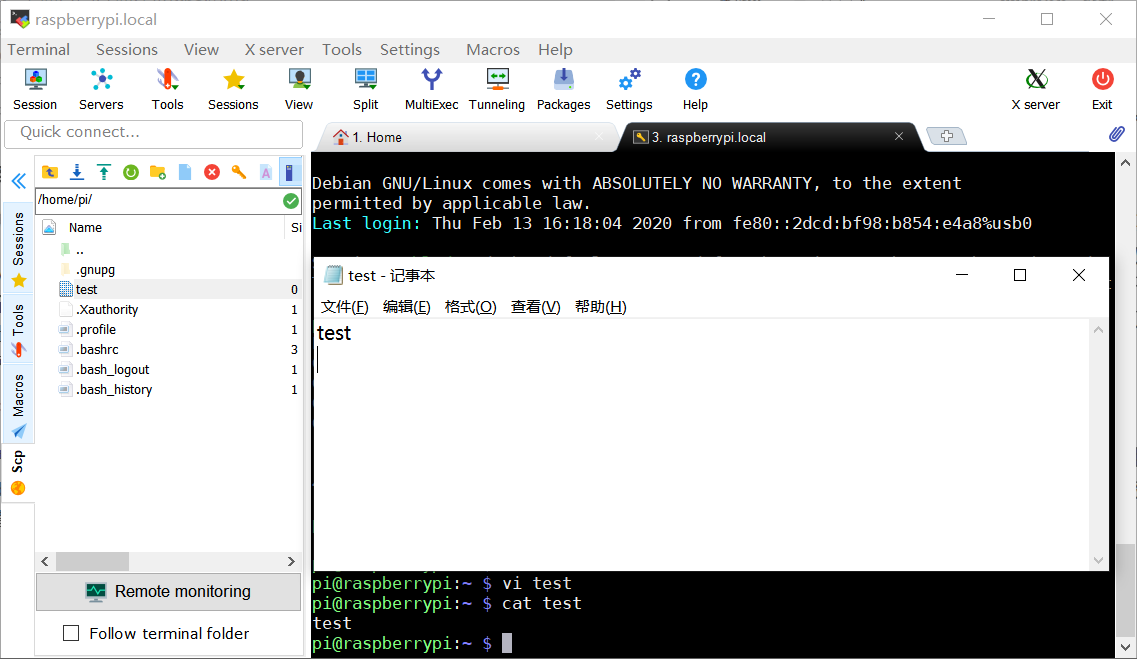Click the '..' parent directory entry

168,250
